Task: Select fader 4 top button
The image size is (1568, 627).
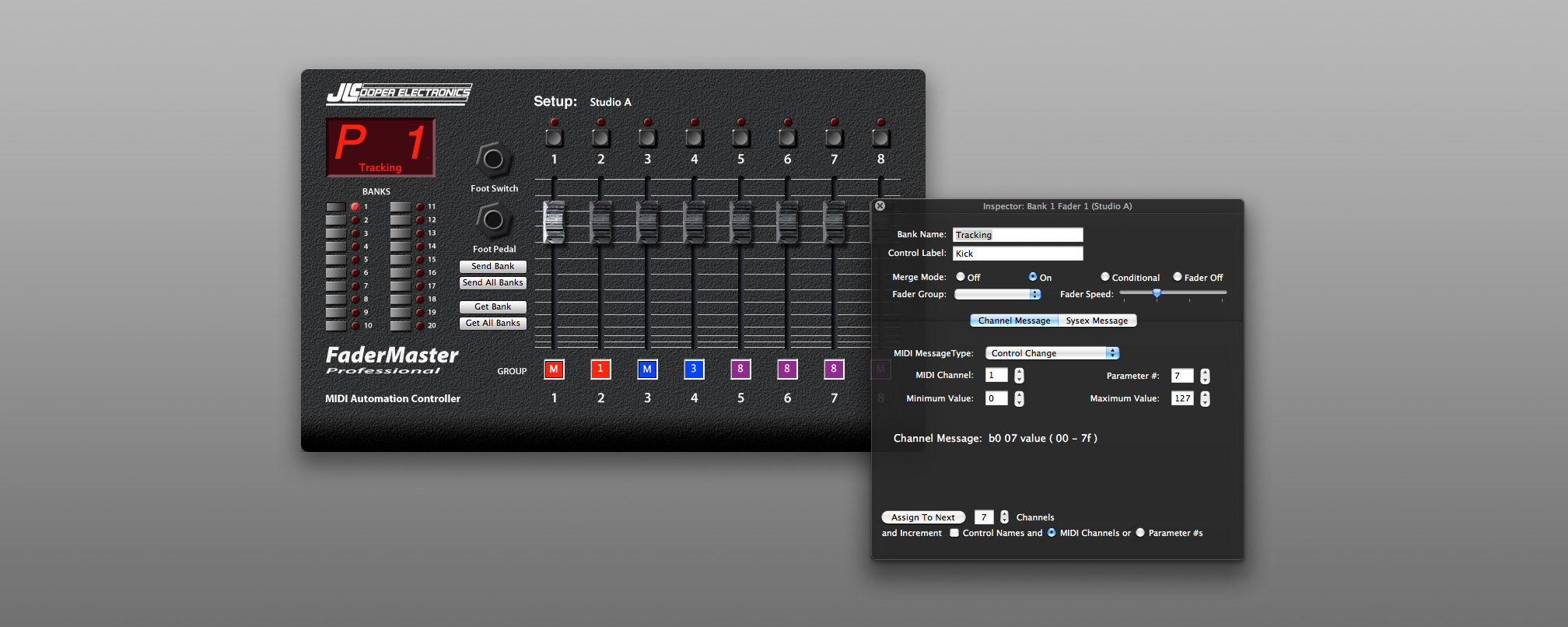Action: 694,138
